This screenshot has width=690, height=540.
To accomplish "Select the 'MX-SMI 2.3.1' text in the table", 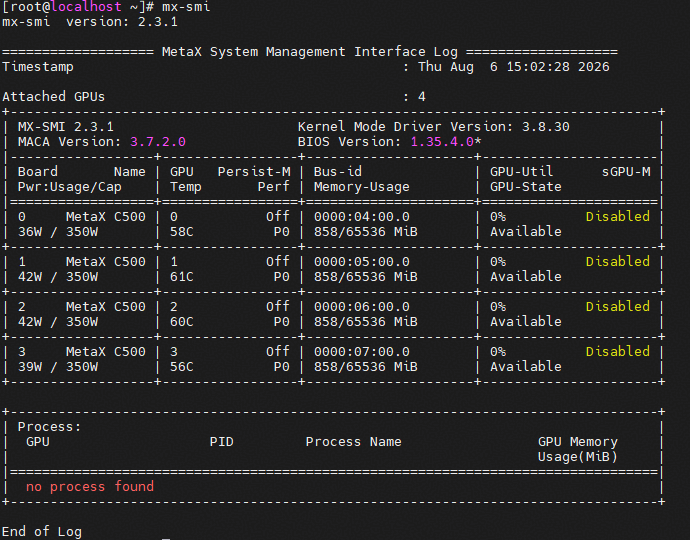I will pos(66,127).
